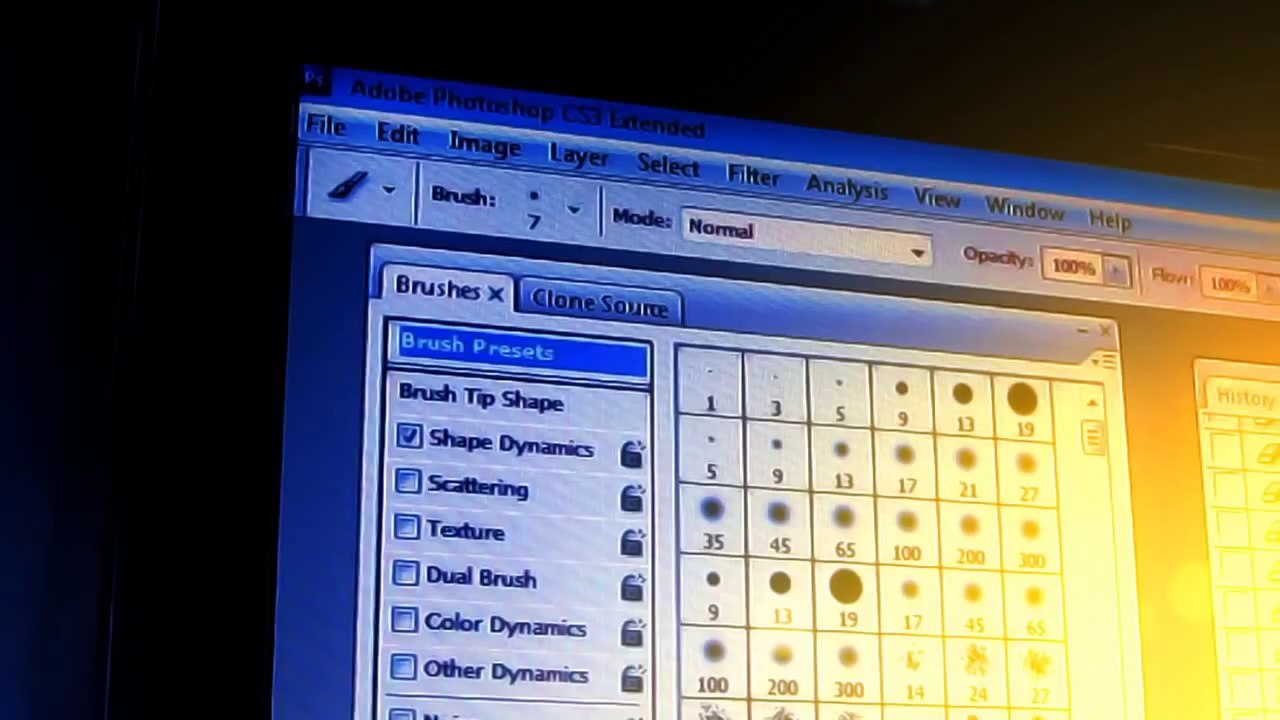Enable the Scattering checkbox
The width and height of the screenshot is (1280, 720).
click(407, 482)
